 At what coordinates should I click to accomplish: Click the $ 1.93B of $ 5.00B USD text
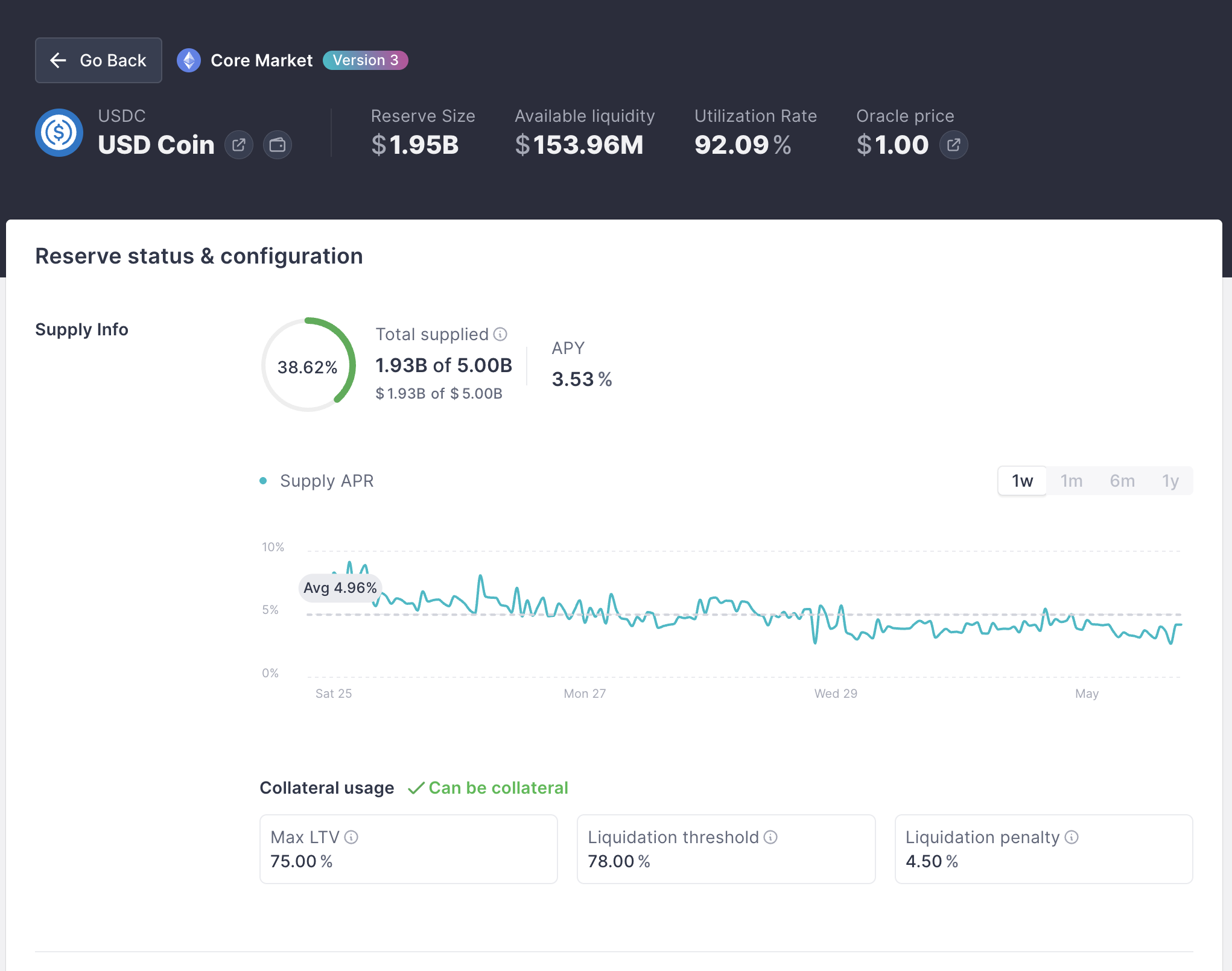pos(439,393)
